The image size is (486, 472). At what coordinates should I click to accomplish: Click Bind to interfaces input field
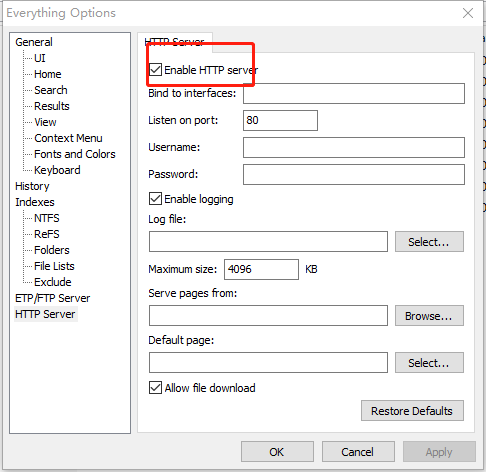(354, 93)
